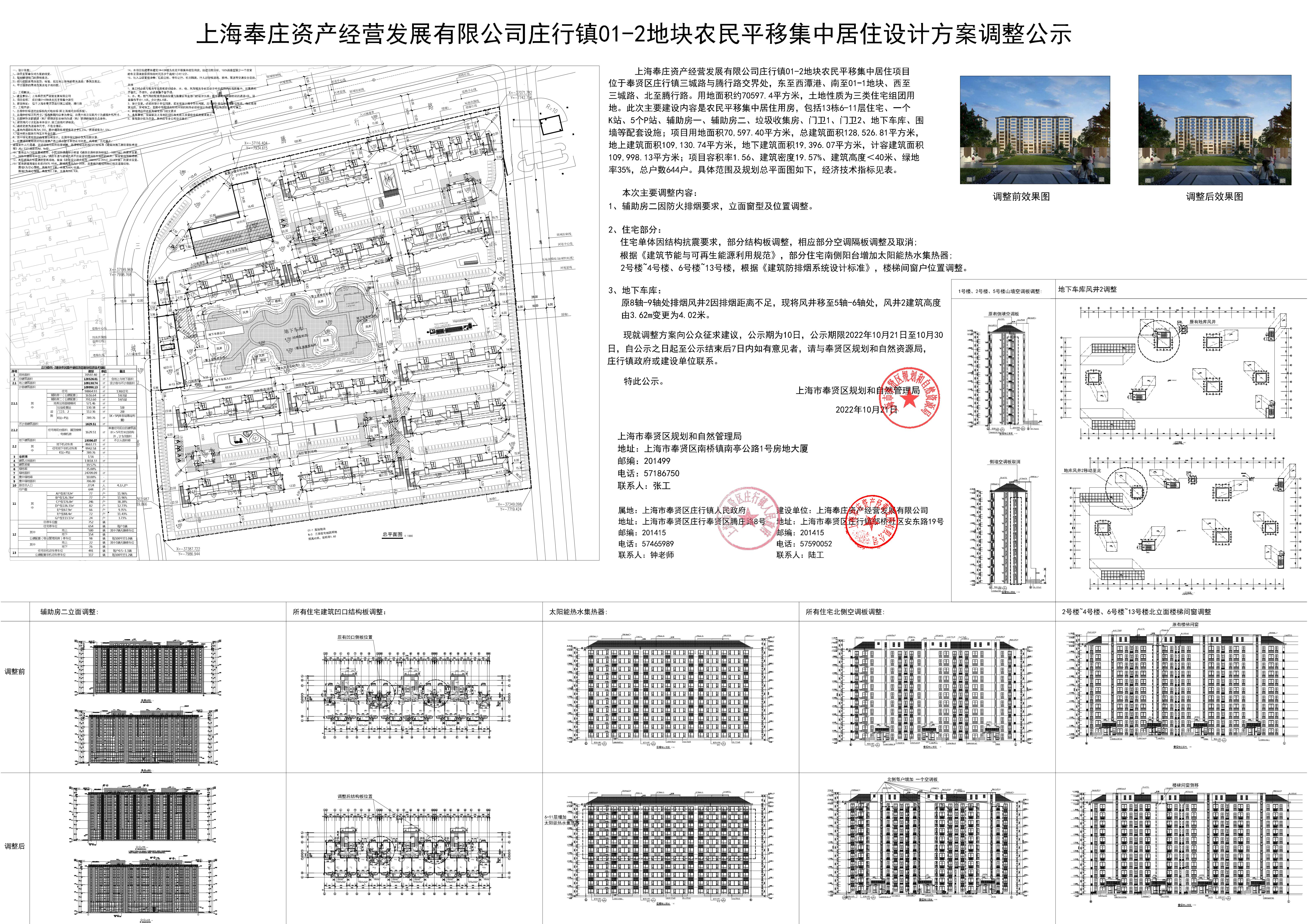1308x924 pixels.
Task: Click the 调整前效果图 caption
Action: (x=1021, y=197)
